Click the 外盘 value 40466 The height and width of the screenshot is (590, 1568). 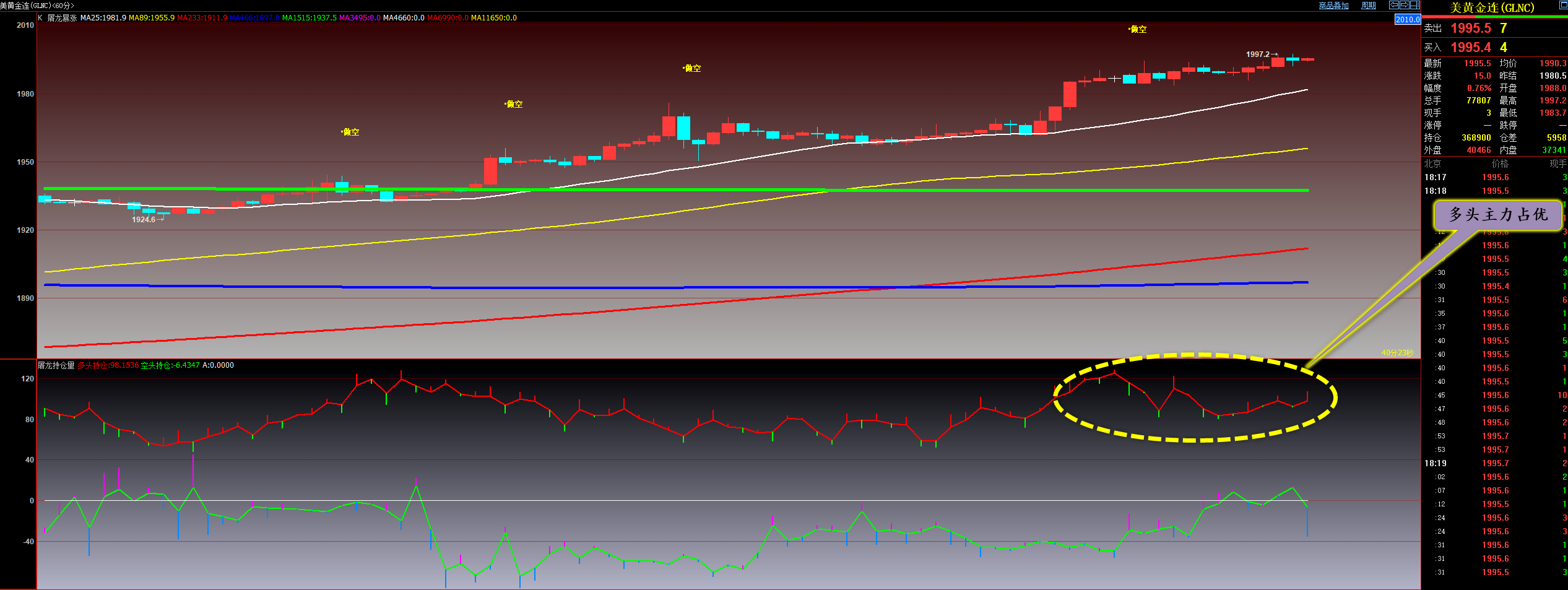click(1478, 150)
